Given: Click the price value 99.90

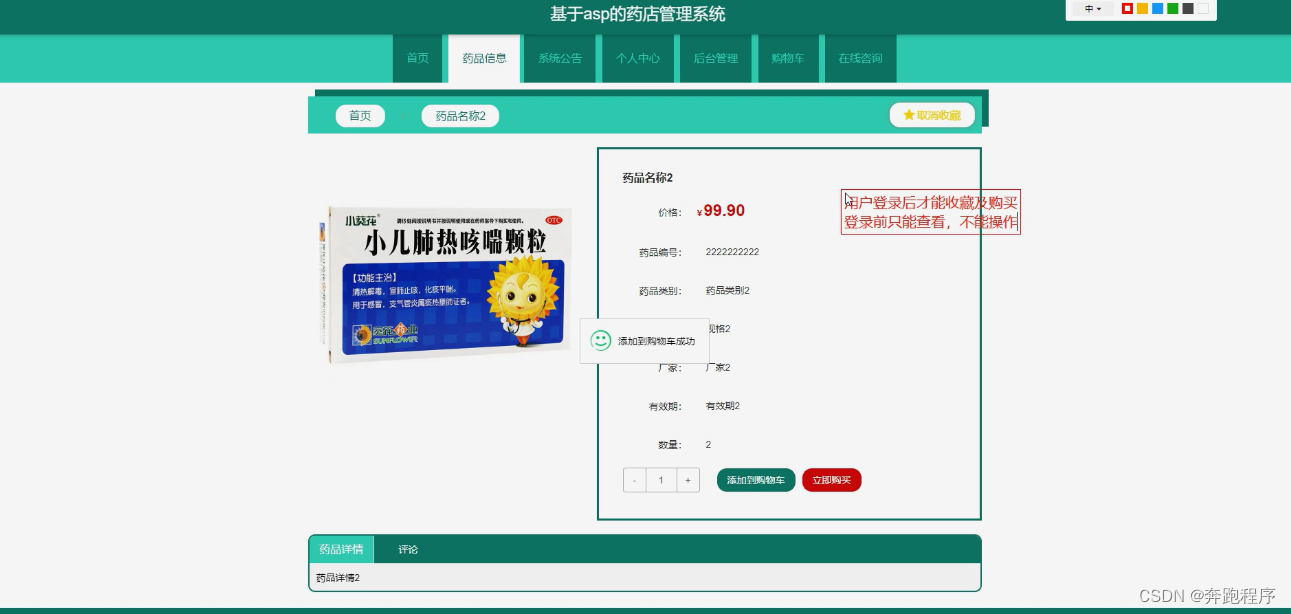Looking at the screenshot, I should tap(724, 211).
